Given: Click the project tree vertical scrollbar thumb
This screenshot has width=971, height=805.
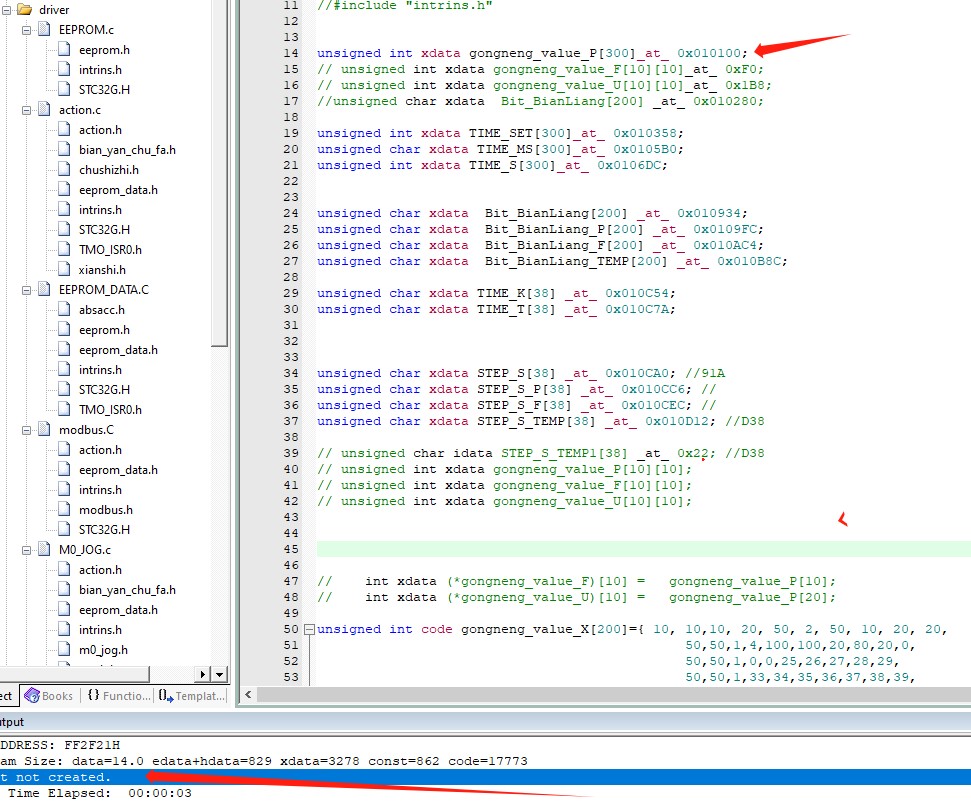Looking at the screenshot, I should (x=219, y=173).
